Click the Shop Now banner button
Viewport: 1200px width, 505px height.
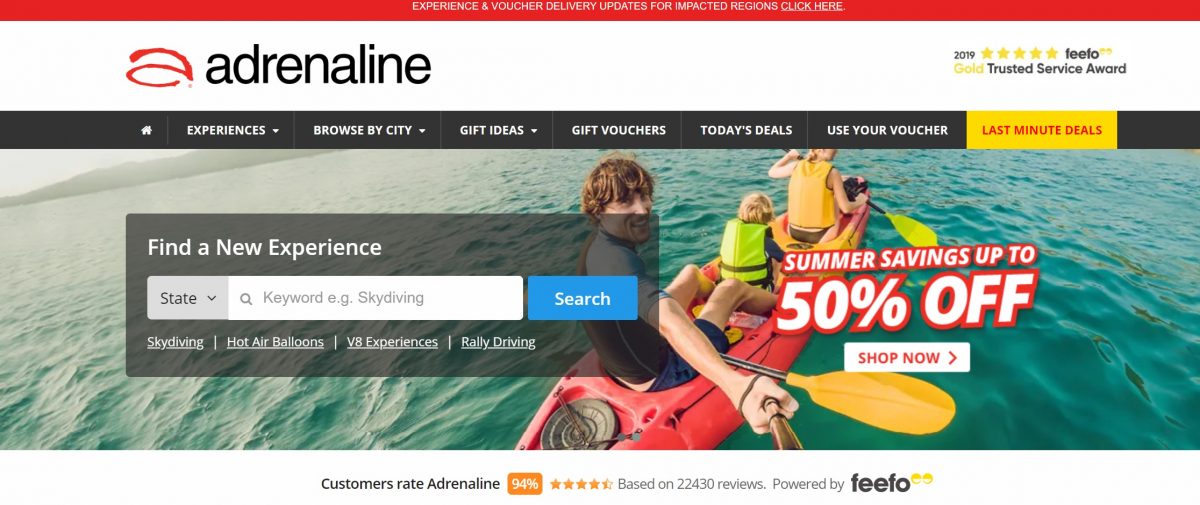(x=907, y=357)
